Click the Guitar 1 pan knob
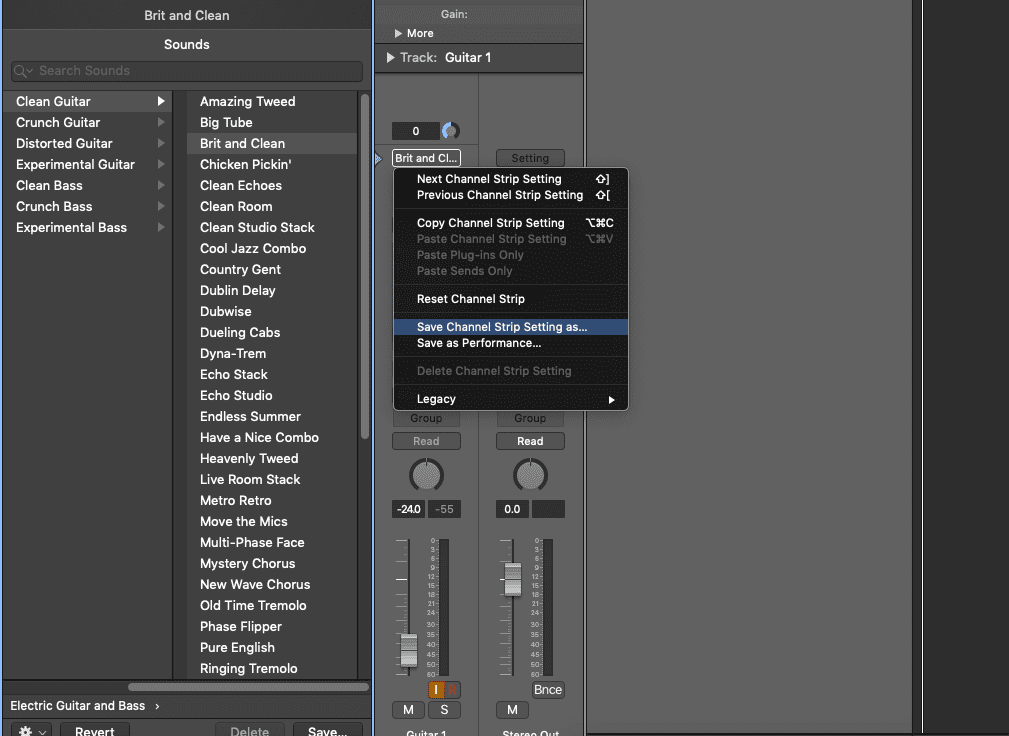 426,475
